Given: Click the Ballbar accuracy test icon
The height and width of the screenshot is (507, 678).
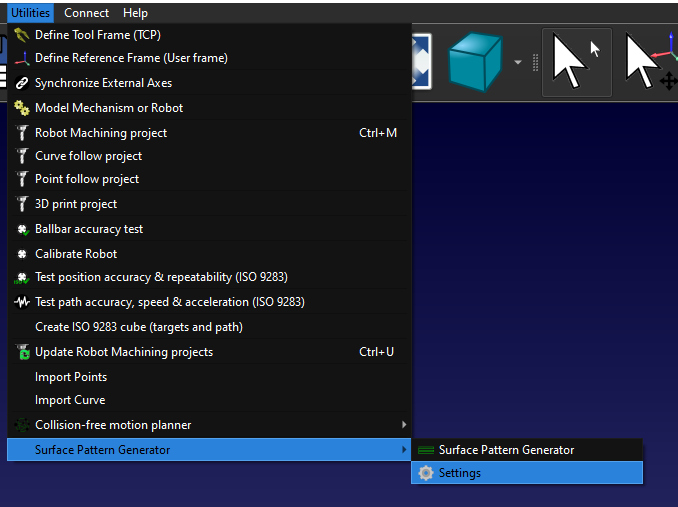Looking at the screenshot, I should click(22, 230).
